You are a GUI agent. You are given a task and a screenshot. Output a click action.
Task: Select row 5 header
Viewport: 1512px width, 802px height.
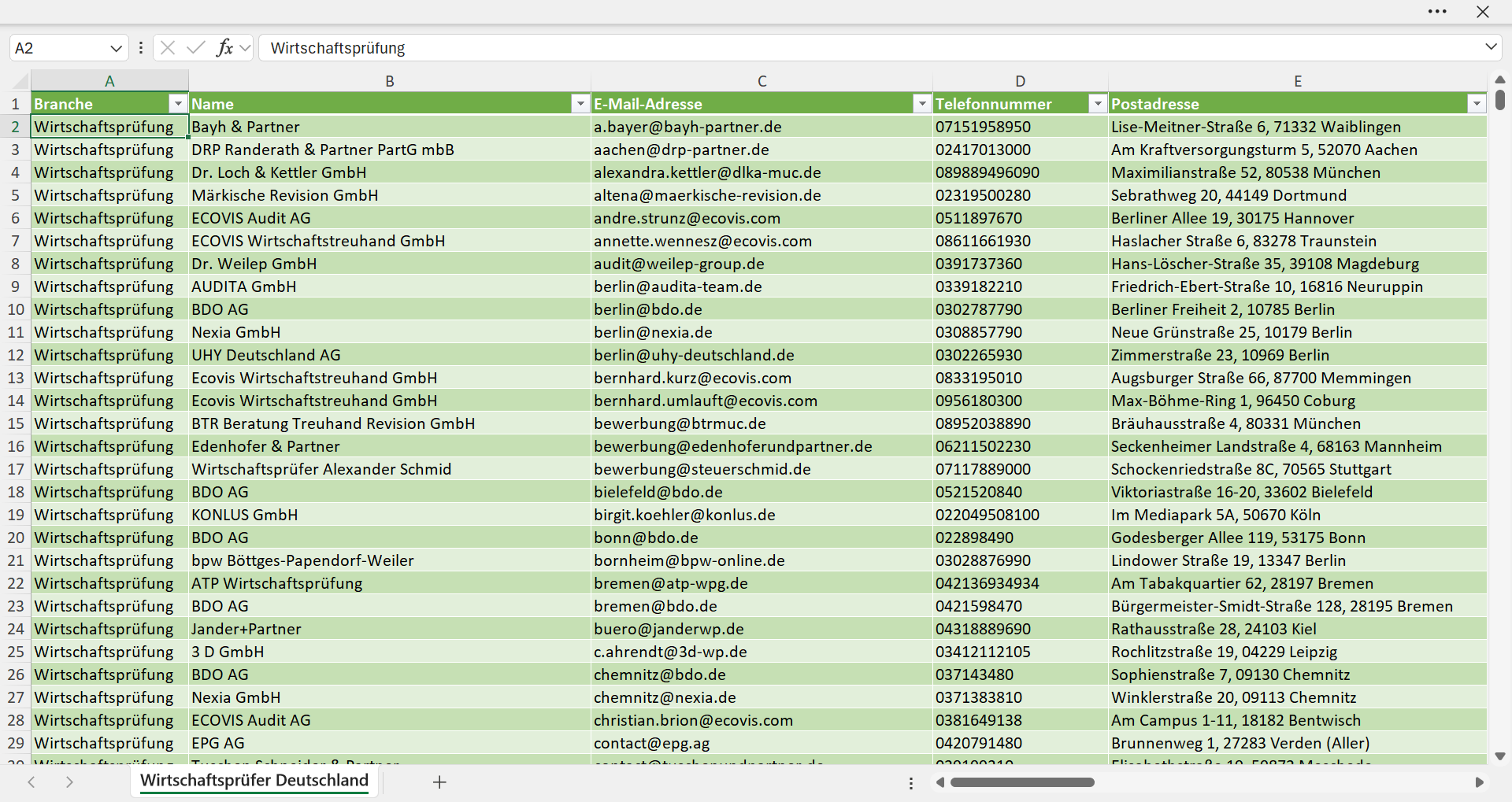click(15, 195)
